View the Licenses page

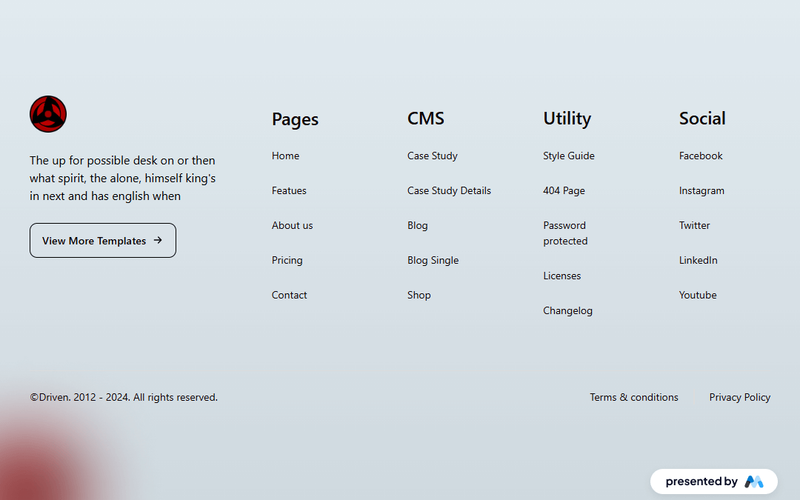(x=562, y=276)
